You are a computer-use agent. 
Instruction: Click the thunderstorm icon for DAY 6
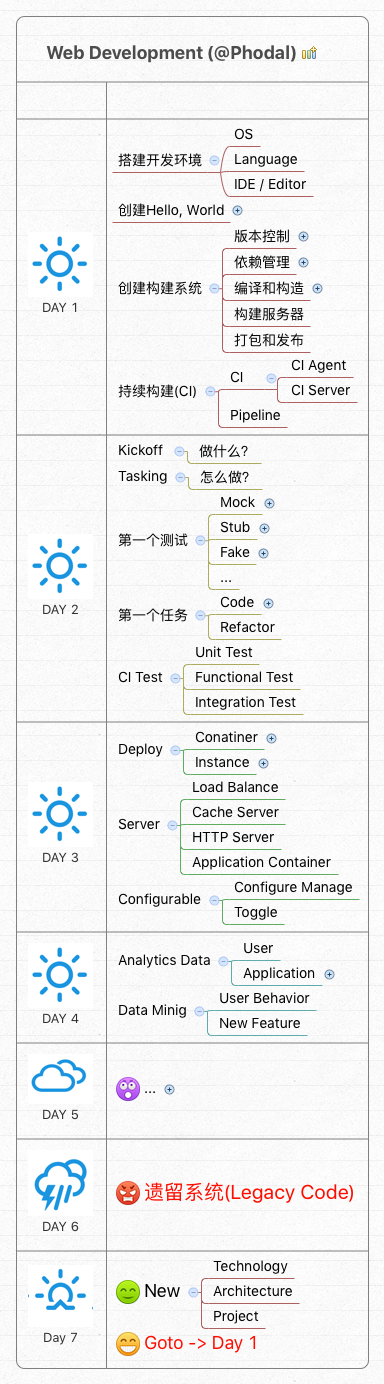[x=59, y=1184]
